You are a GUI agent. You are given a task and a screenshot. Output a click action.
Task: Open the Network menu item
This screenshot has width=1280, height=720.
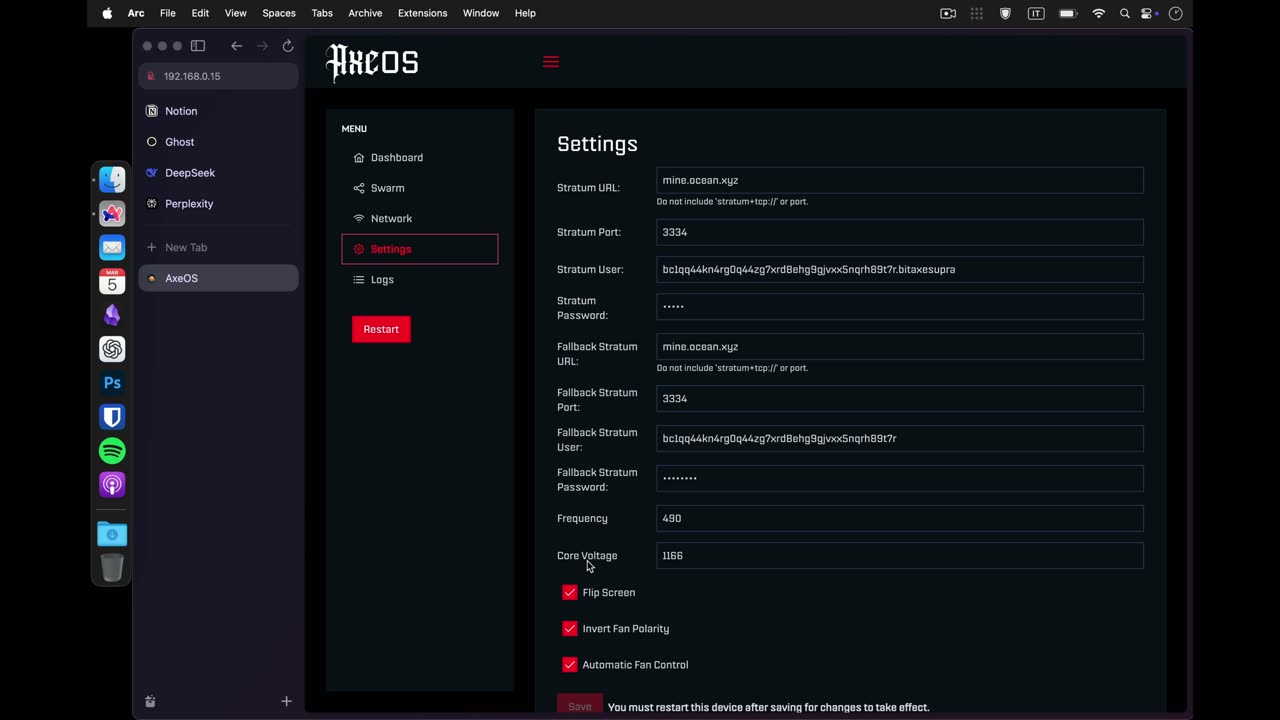[420, 219]
